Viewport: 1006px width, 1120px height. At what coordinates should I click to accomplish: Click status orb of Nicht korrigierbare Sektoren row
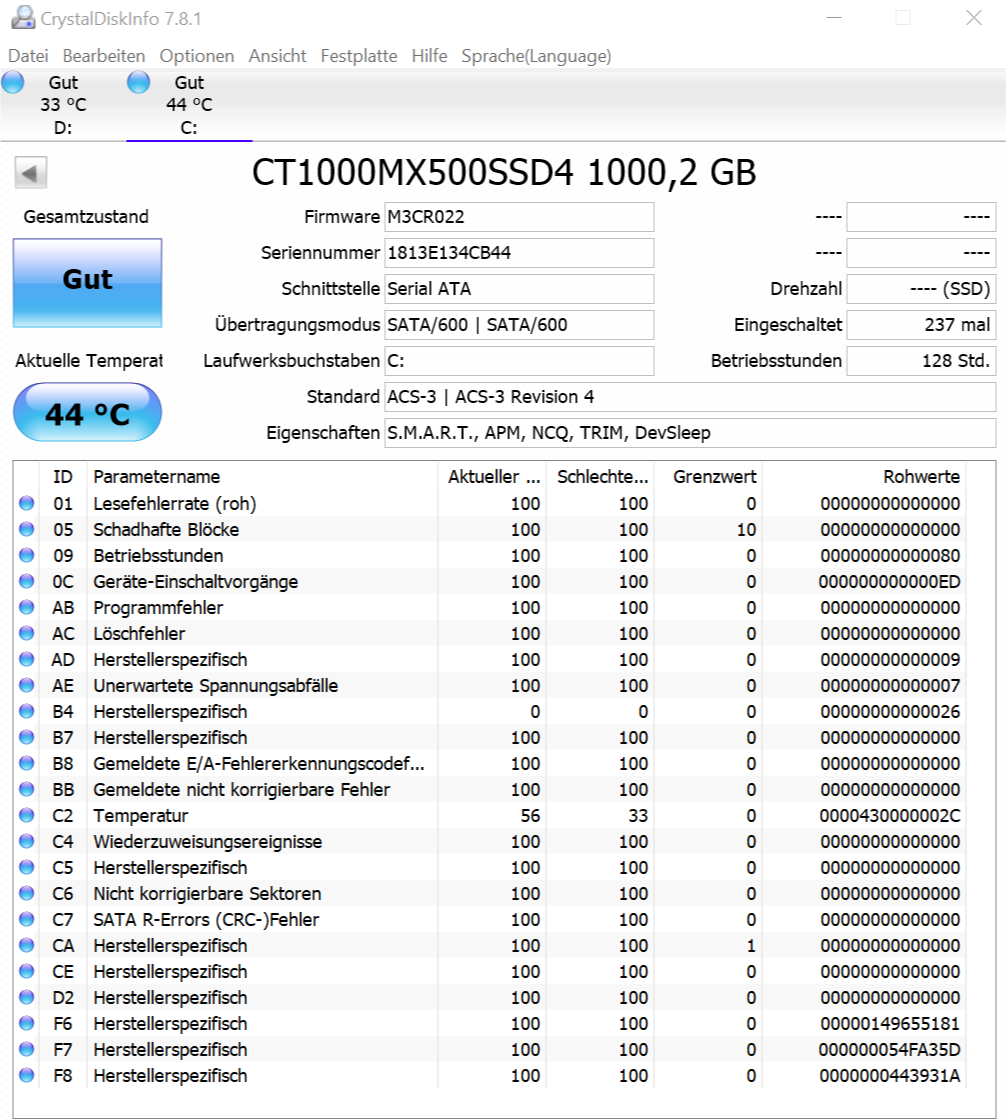click(x=26, y=893)
